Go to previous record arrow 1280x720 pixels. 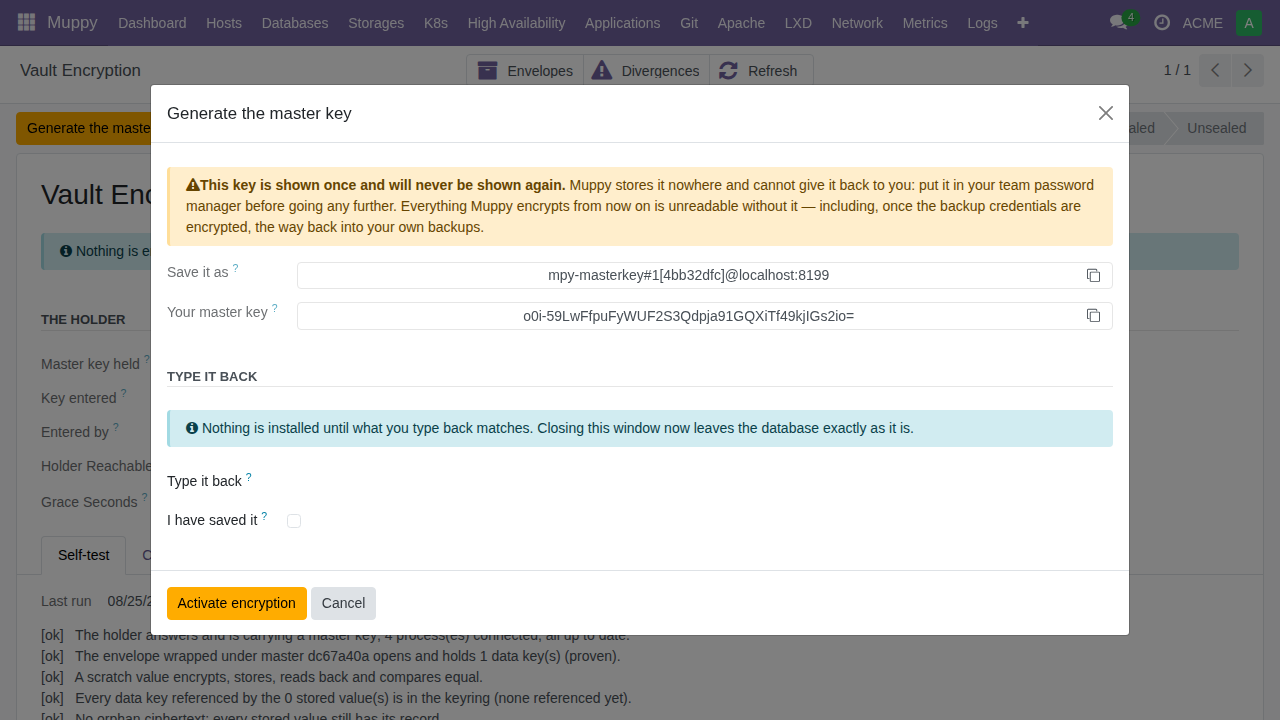[1215, 70]
